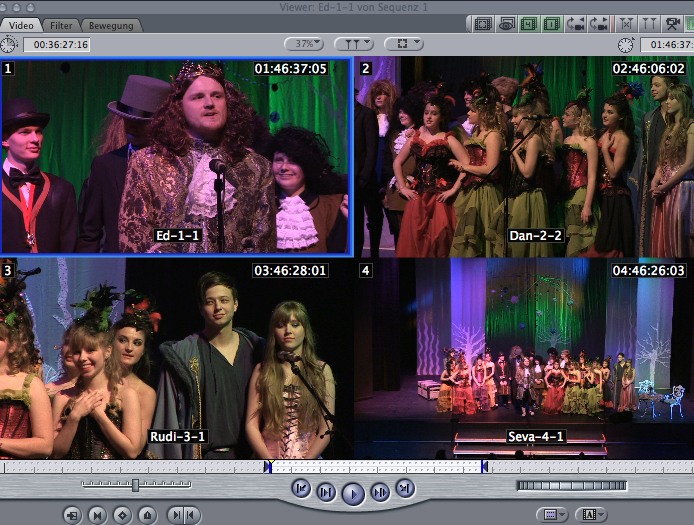
Task: Click Play In to Out button
Action: (326, 492)
